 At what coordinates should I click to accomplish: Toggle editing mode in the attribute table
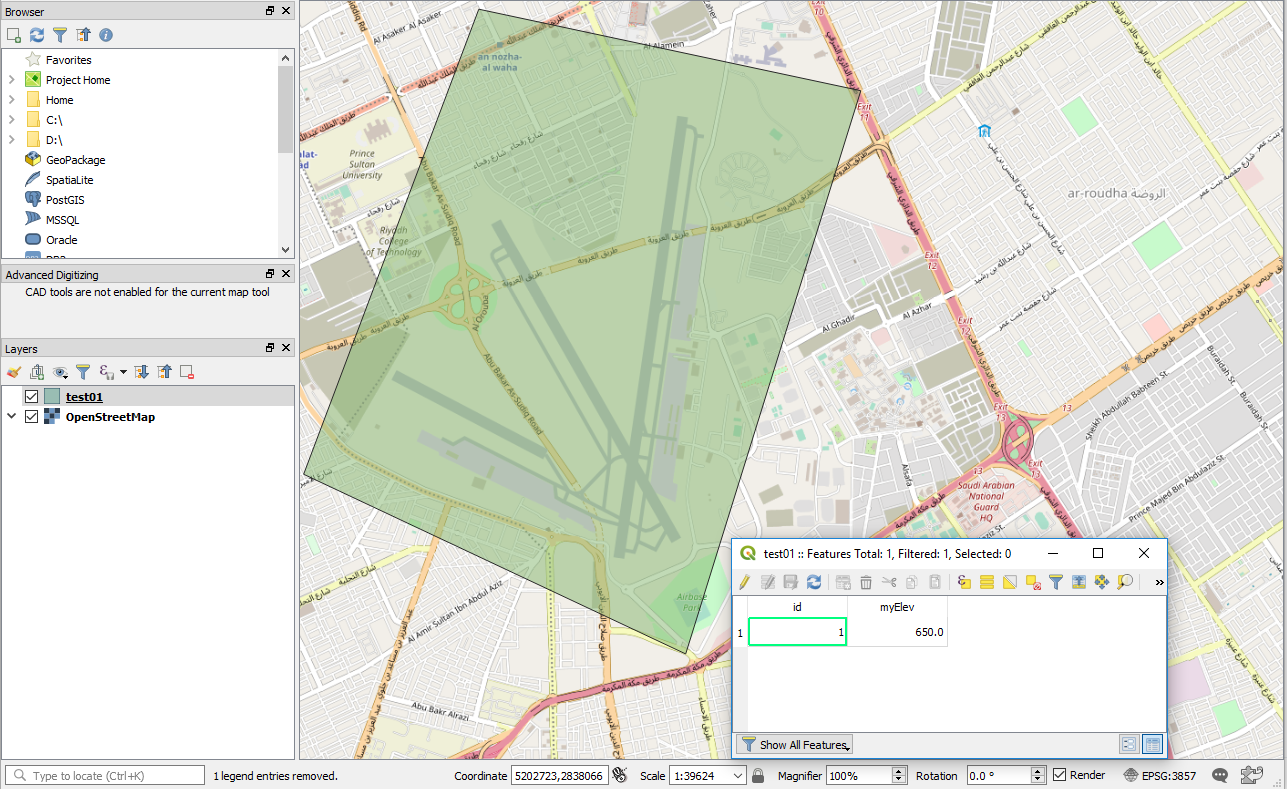(743, 581)
